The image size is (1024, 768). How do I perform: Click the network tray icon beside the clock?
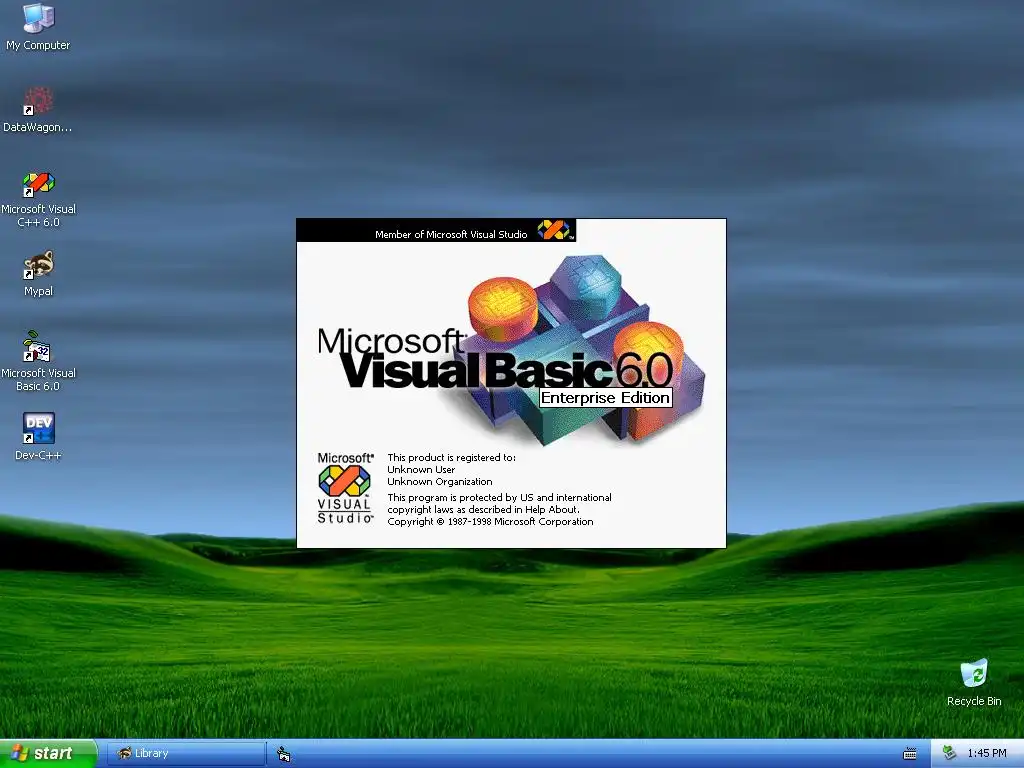(950, 753)
